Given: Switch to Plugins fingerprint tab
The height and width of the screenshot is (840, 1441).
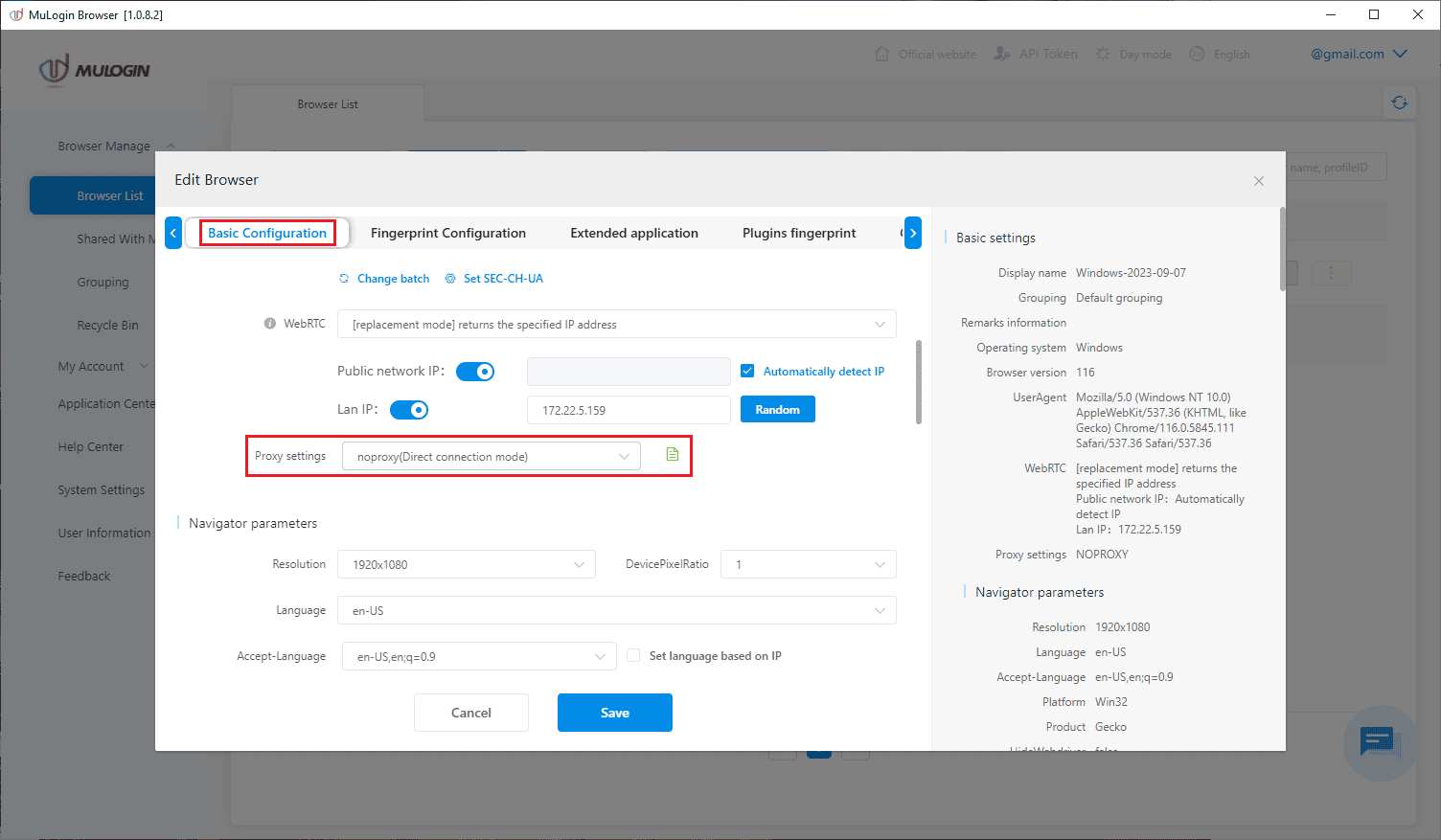Looking at the screenshot, I should tap(799, 233).
